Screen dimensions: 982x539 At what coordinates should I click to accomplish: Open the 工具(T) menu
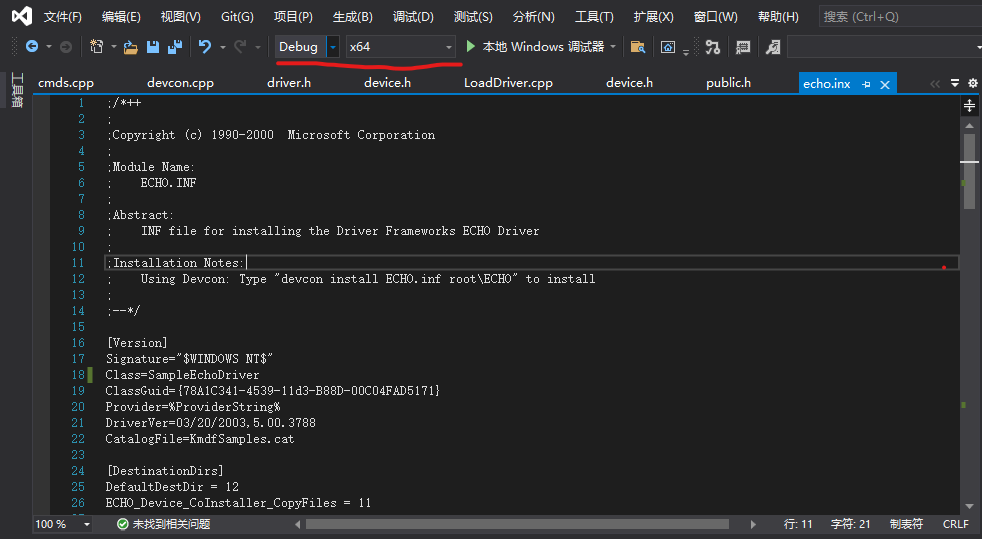594,17
